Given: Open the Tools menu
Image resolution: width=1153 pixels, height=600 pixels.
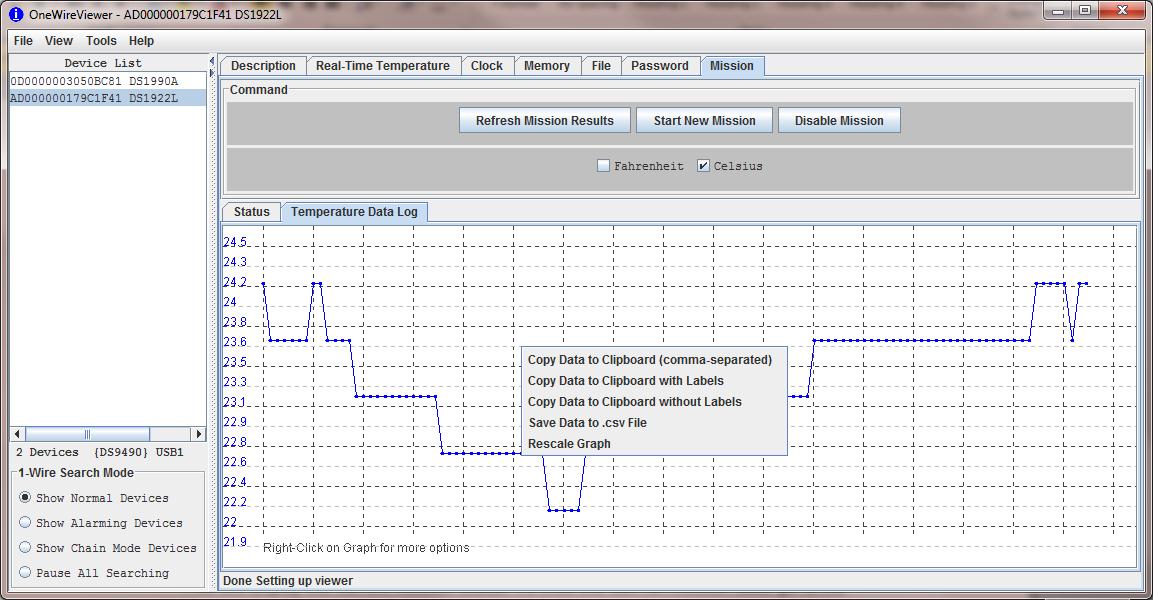Looking at the screenshot, I should pyautogui.click(x=101, y=41).
